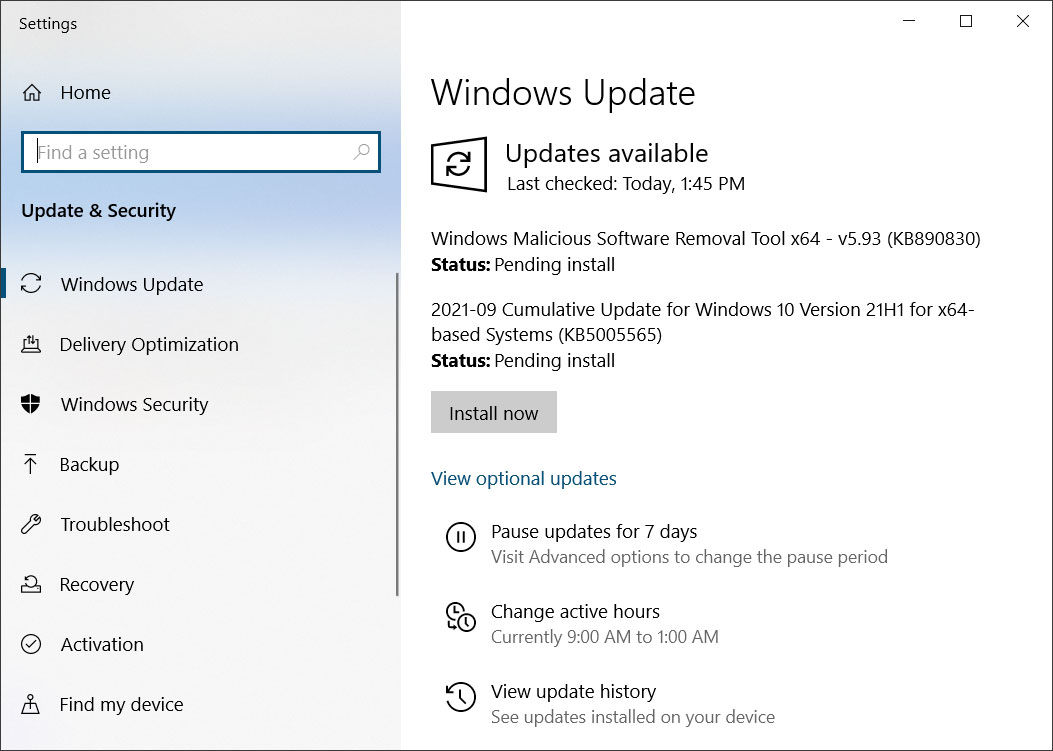
Task: Click the Windows Security shield icon
Action: coord(31,404)
